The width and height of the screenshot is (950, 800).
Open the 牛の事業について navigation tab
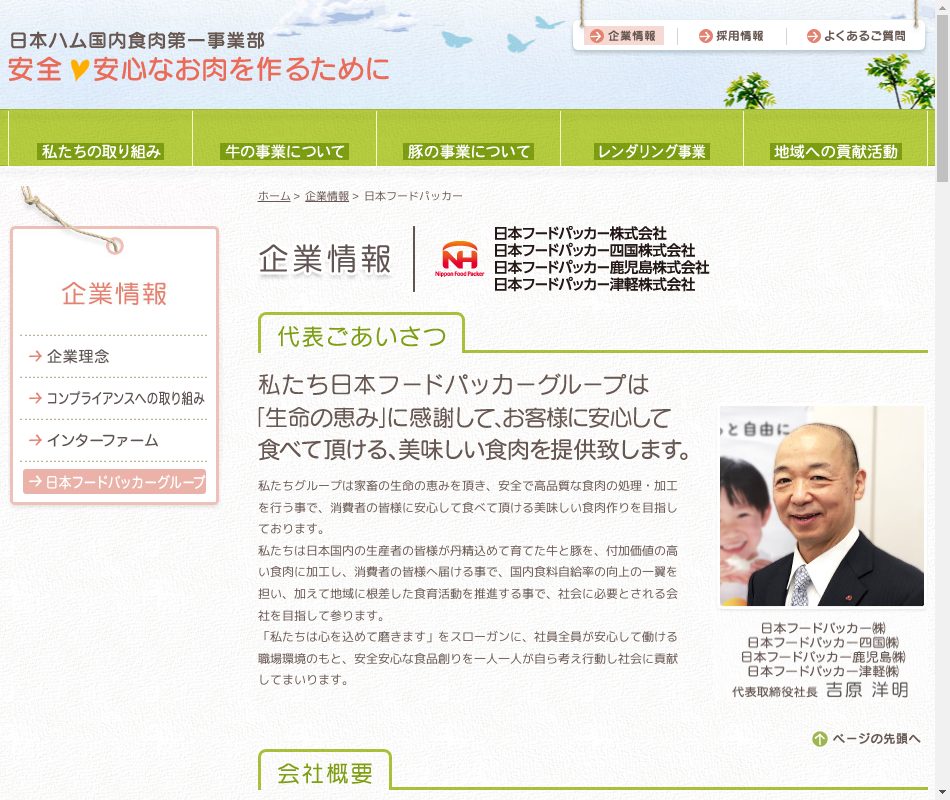pyautogui.click(x=285, y=151)
